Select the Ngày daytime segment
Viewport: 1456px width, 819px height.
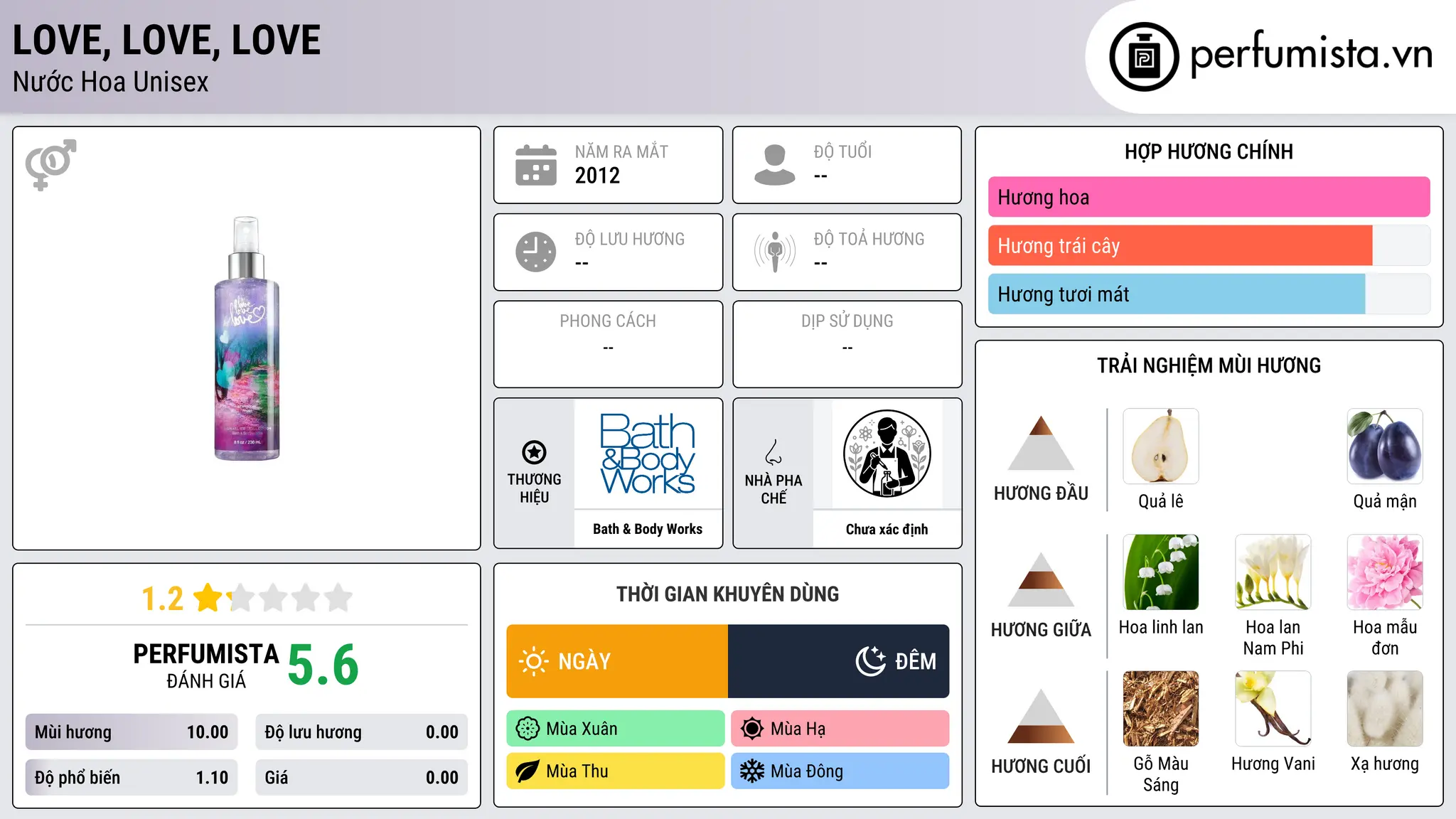pyautogui.click(x=617, y=661)
